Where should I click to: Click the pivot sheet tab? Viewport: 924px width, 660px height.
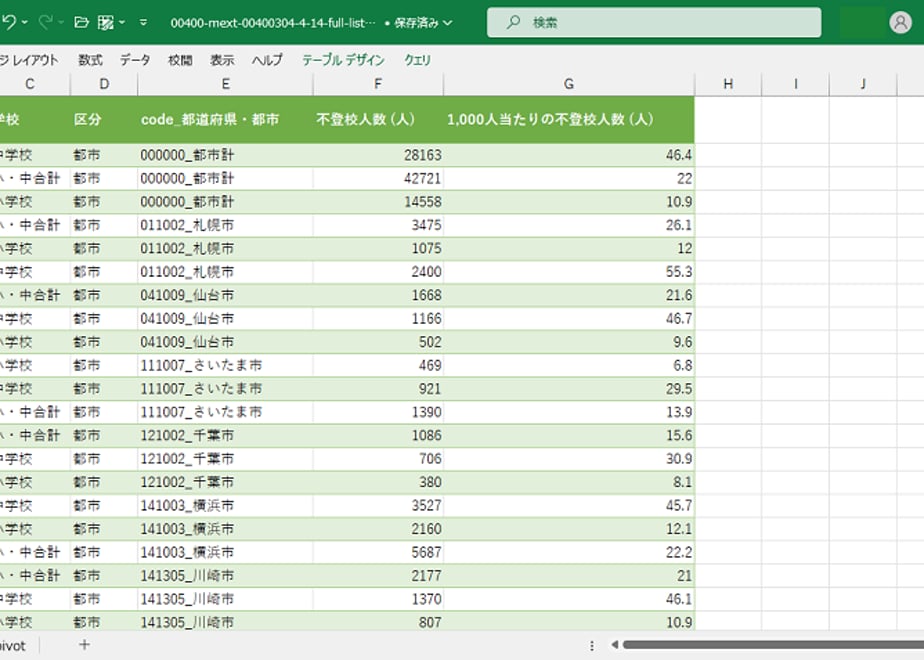[x=13, y=646]
